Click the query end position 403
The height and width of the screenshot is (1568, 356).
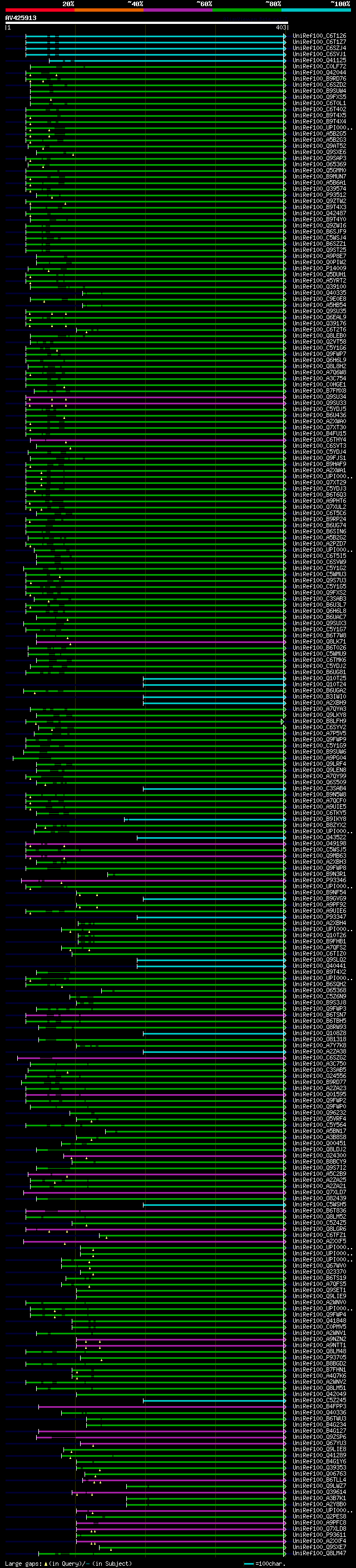point(280,27)
